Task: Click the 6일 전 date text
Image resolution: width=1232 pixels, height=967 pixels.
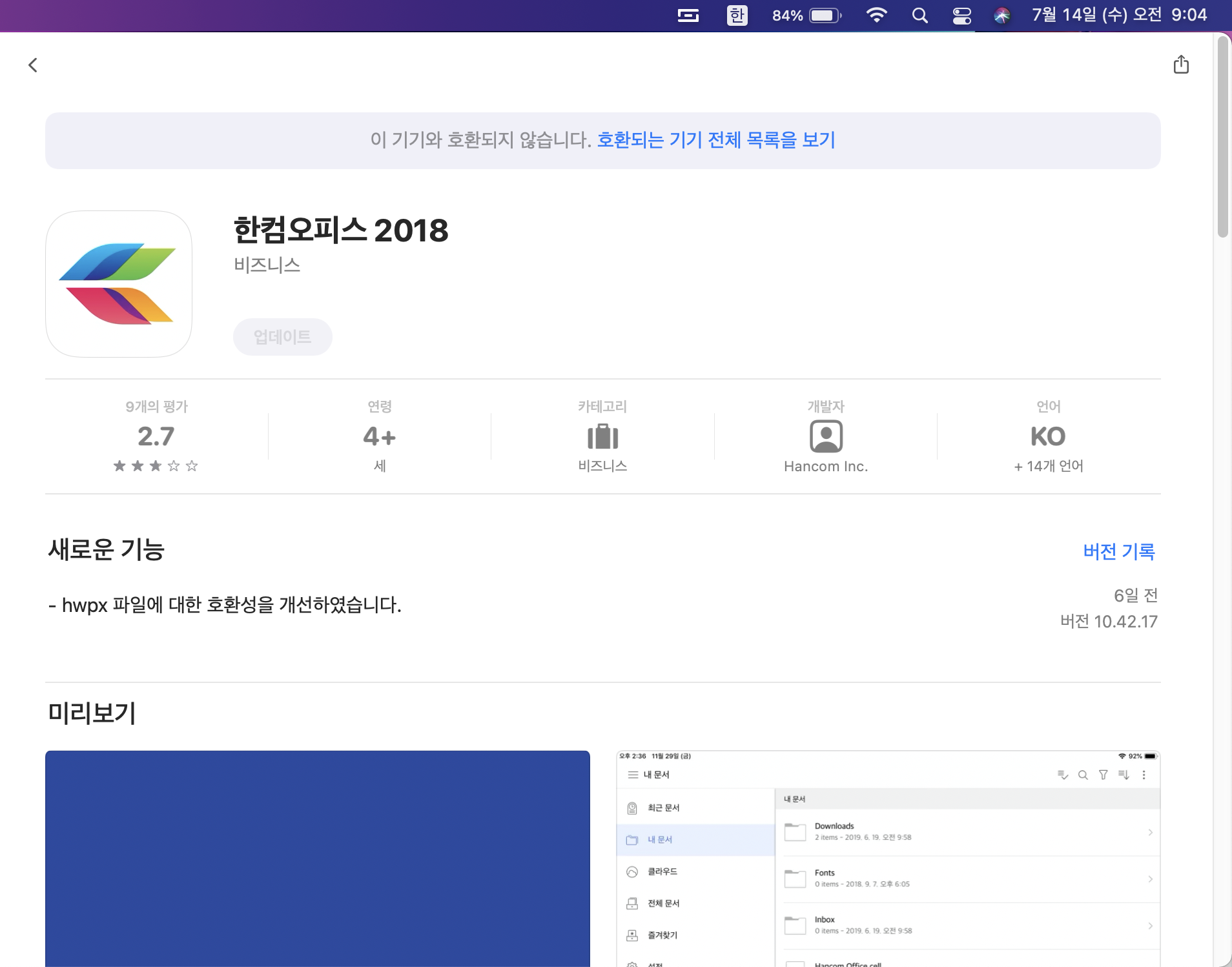Action: click(x=1136, y=595)
